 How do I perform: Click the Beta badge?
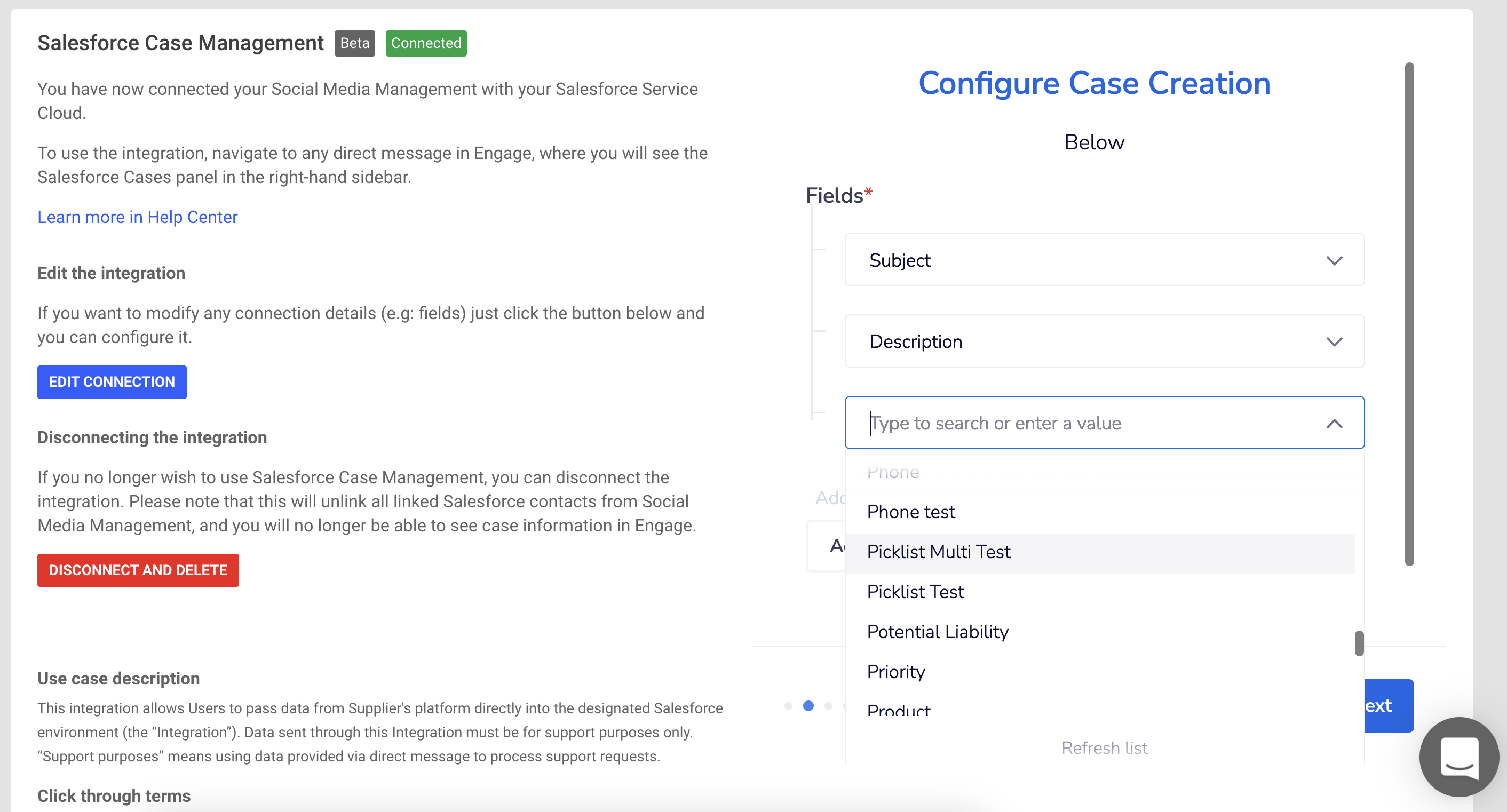pos(354,43)
